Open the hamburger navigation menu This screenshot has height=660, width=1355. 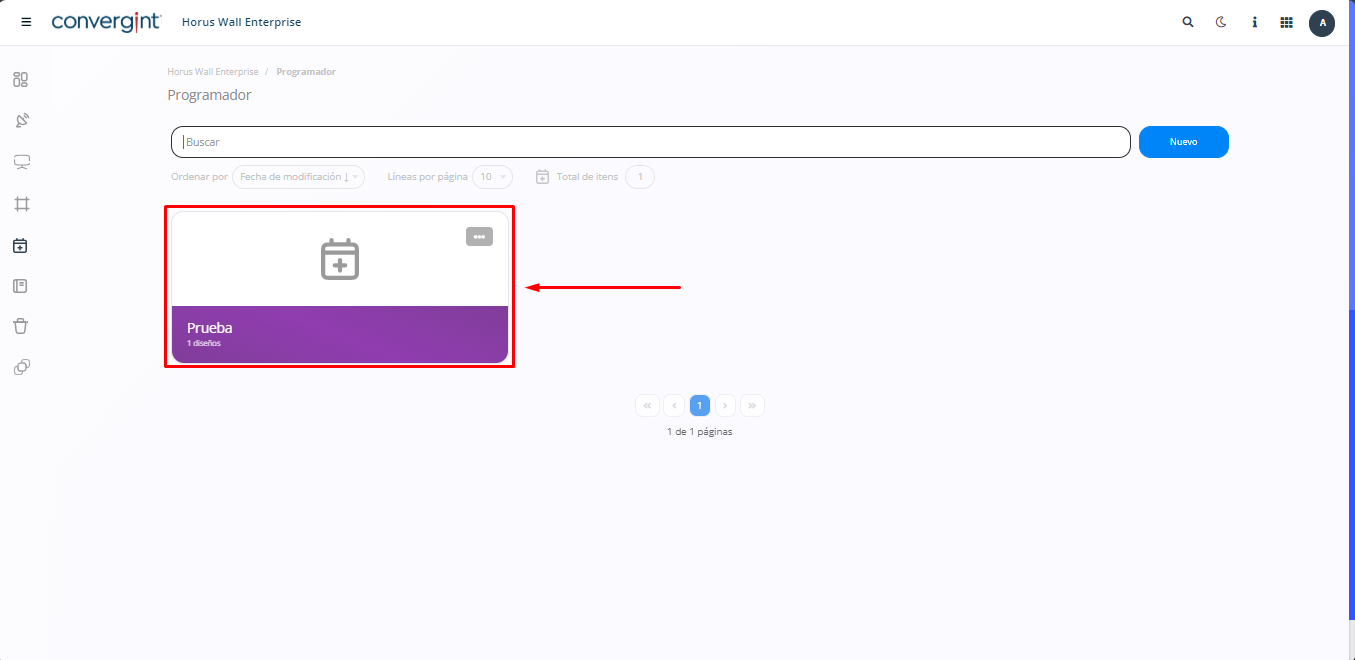26,22
